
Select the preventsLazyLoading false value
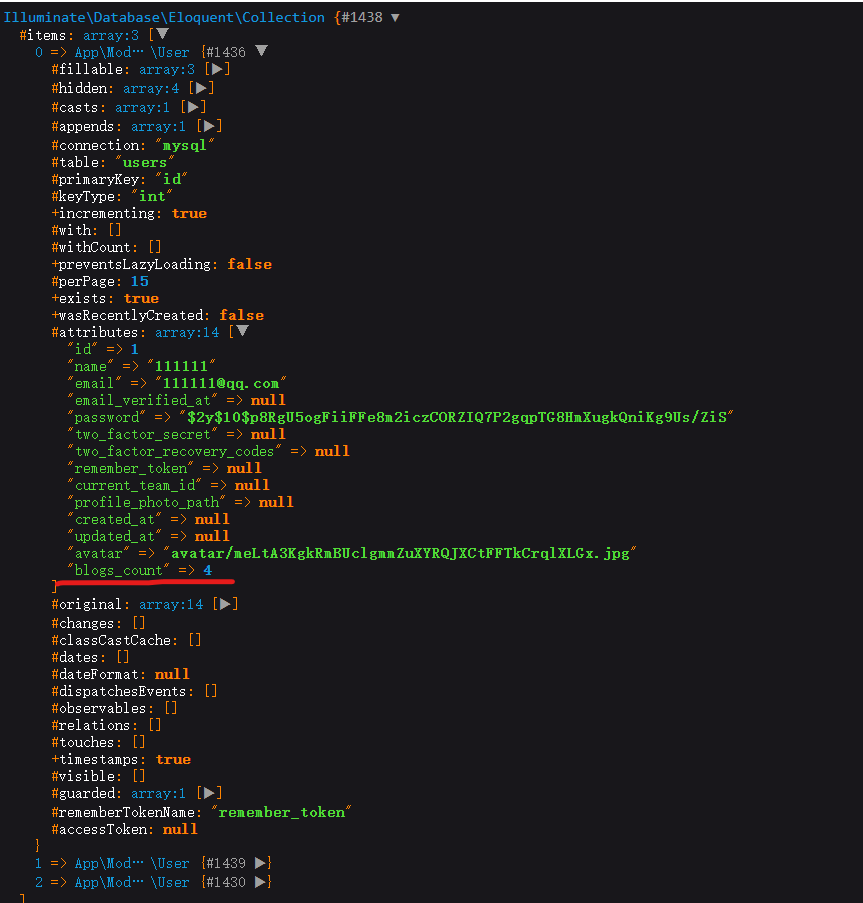249,264
